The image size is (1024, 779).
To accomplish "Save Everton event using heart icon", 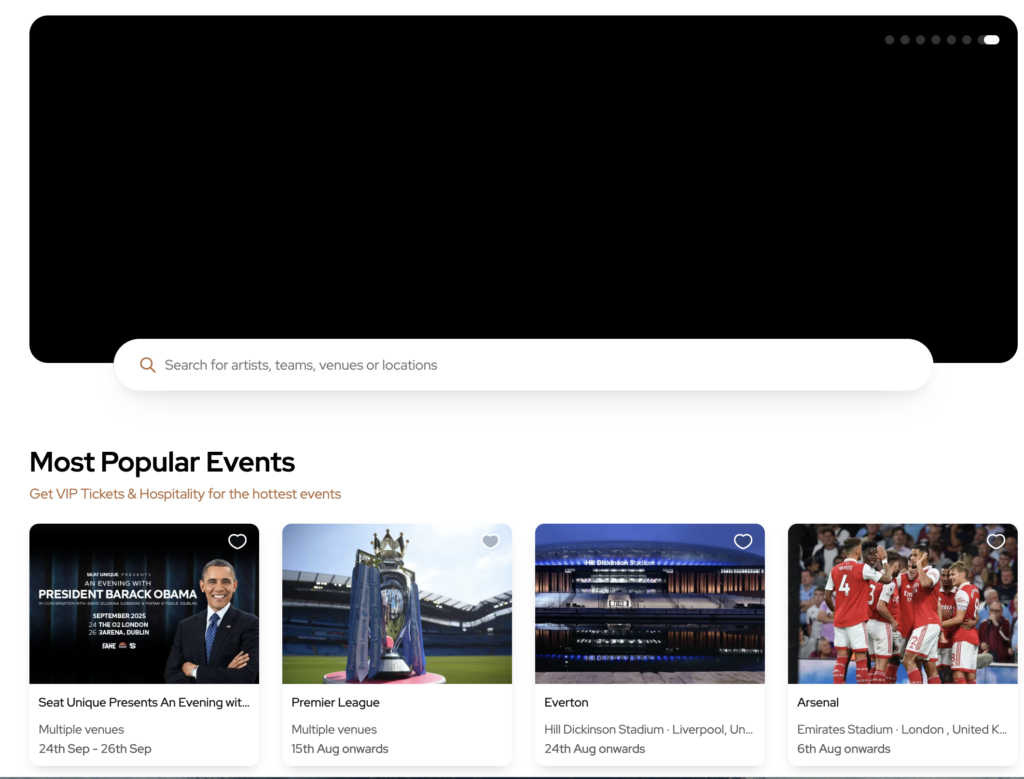I will 743,541.
